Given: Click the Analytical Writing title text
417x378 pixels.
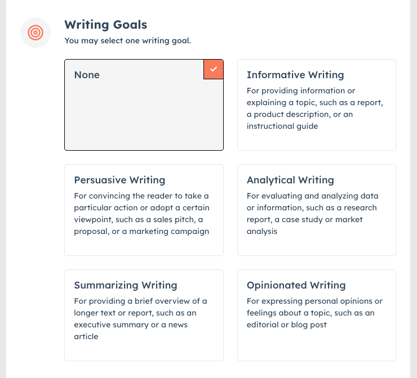Looking at the screenshot, I should [290, 180].
